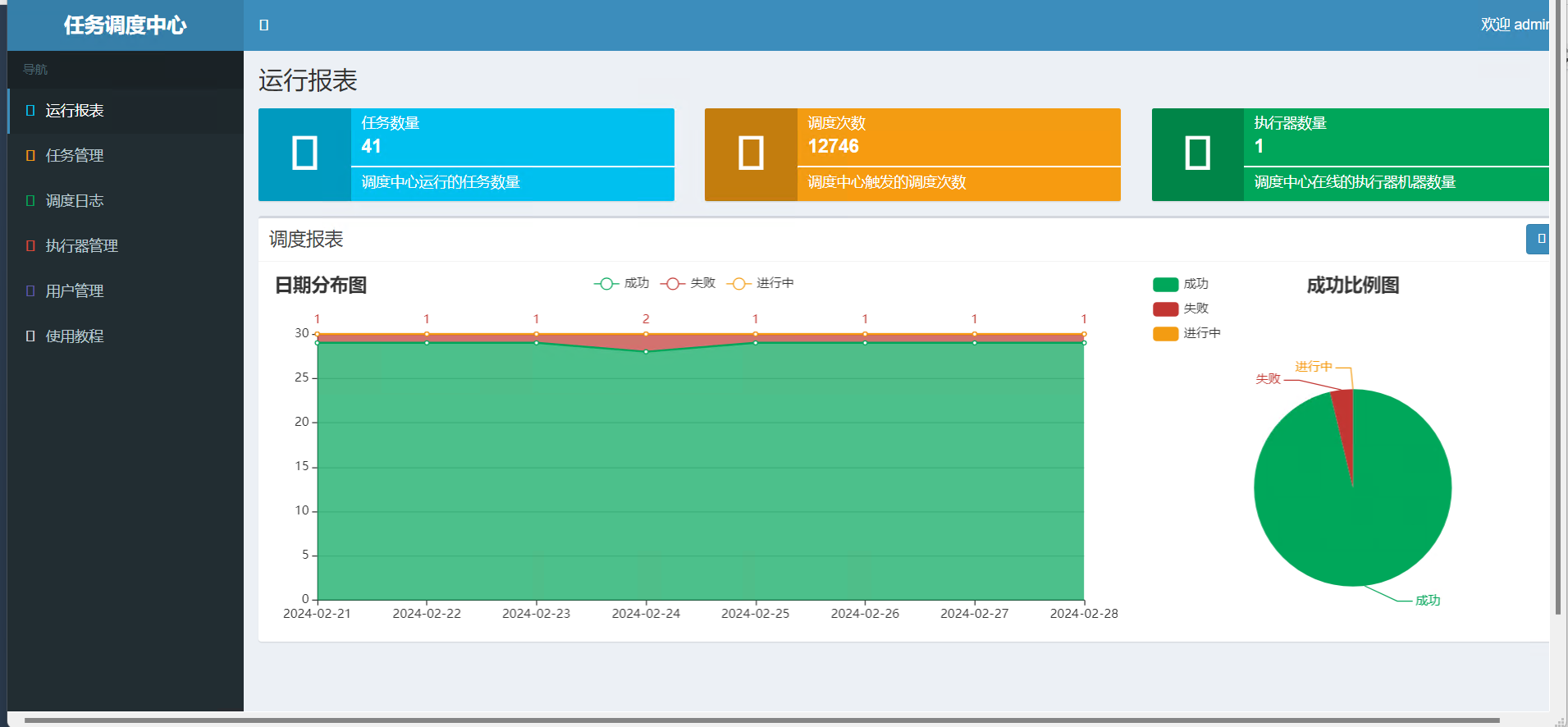
Task: Click the 使用教程 sidebar icon
Action: (x=30, y=336)
